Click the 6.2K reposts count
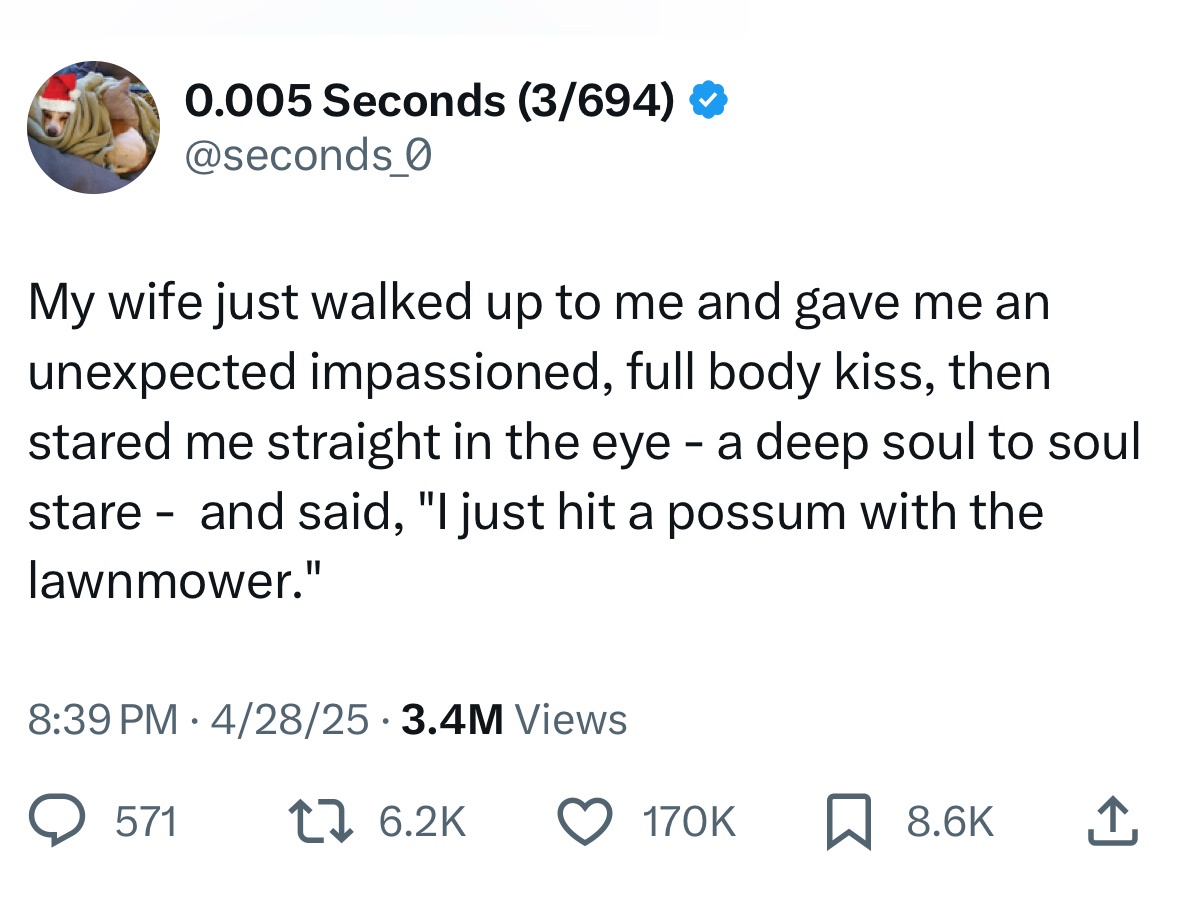Viewport: 1179px width, 915px height. tap(423, 822)
